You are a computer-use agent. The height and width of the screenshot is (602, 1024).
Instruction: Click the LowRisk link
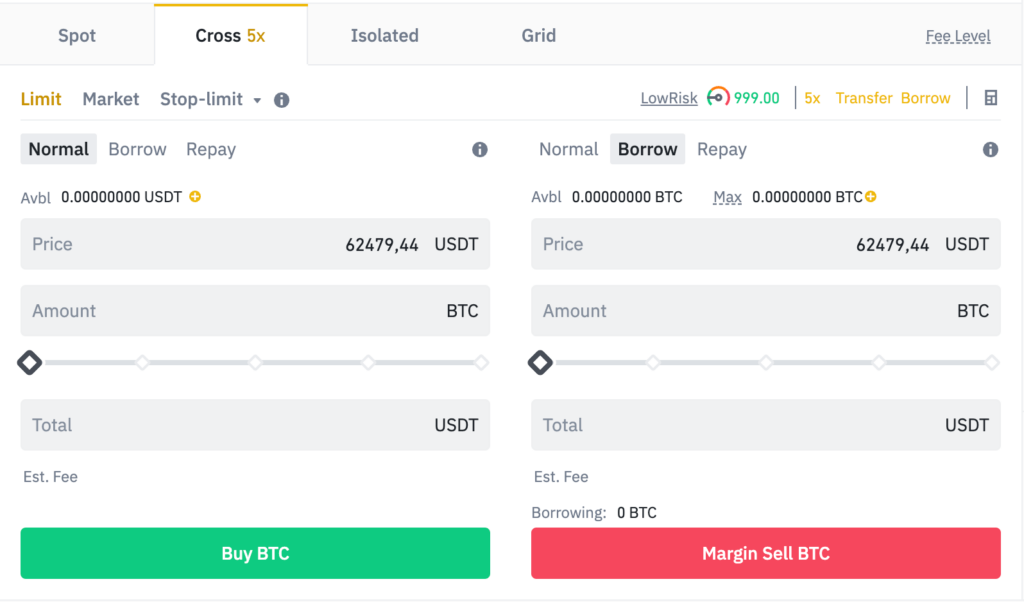coord(668,98)
